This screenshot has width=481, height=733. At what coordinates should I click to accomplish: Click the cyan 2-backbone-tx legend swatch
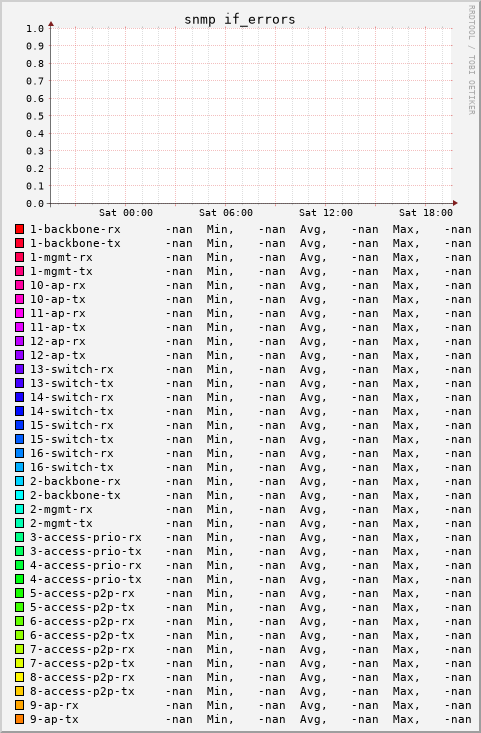20,495
